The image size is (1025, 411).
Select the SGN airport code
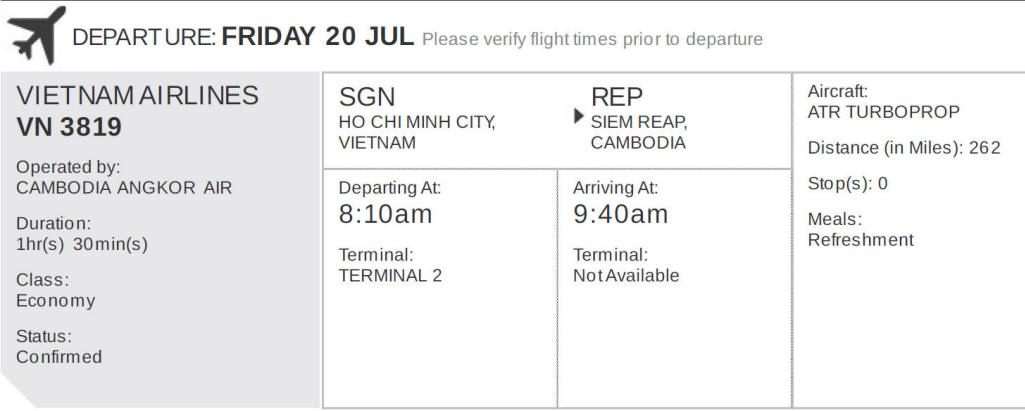pos(367,97)
